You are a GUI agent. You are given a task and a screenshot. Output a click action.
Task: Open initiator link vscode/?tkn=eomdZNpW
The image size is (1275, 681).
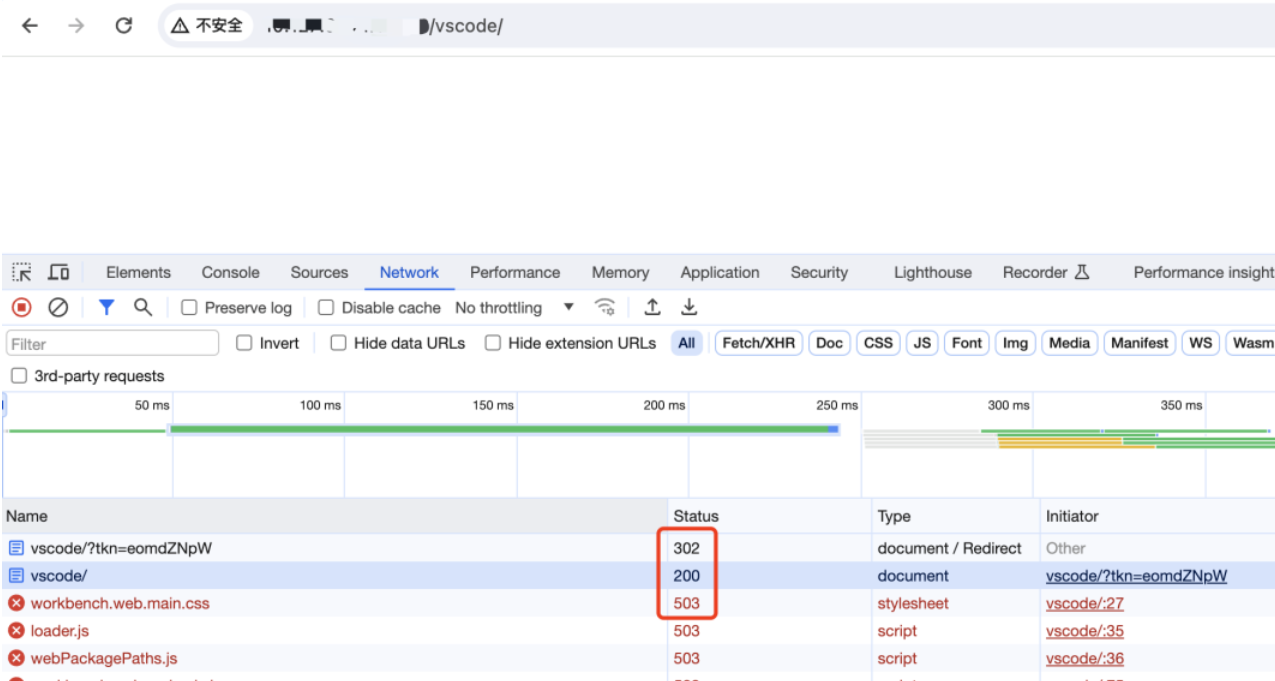click(x=1136, y=576)
